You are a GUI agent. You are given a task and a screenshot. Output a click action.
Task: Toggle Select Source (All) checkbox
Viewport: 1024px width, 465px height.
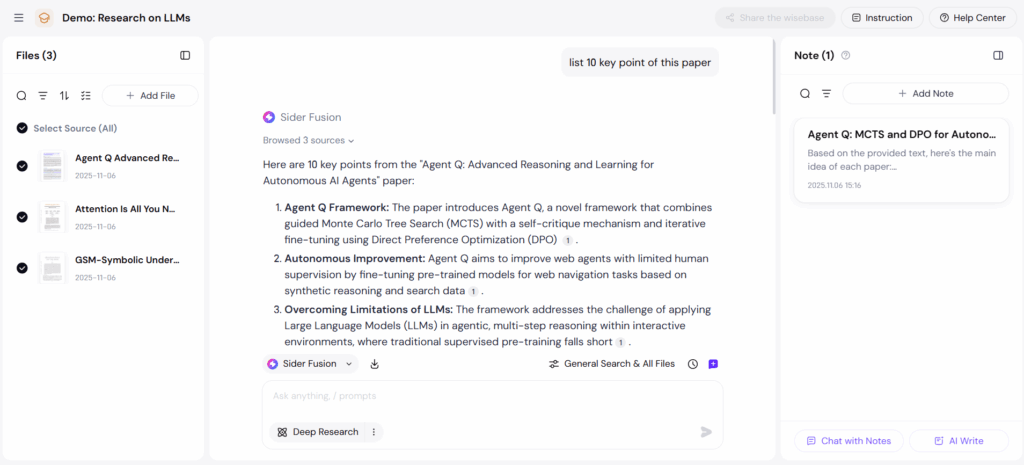pos(22,128)
